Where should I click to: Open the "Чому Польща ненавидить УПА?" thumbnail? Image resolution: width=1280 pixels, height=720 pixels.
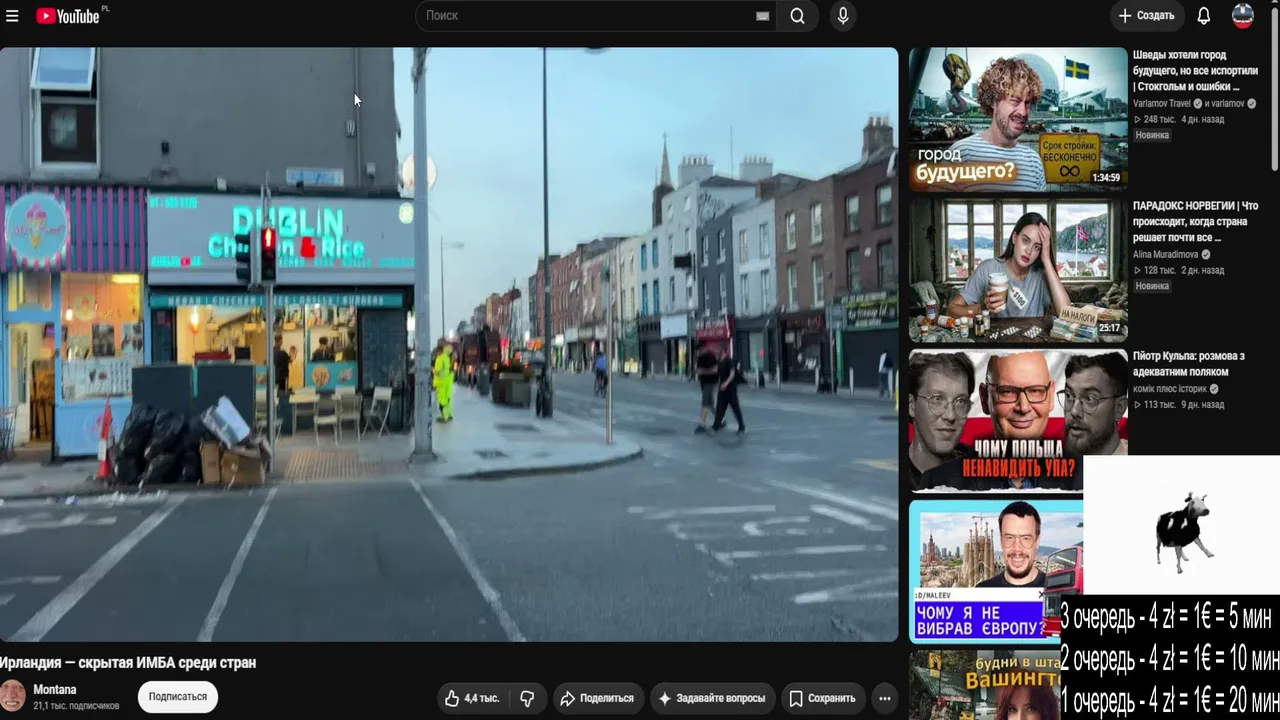pyautogui.click(x=1018, y=420)
